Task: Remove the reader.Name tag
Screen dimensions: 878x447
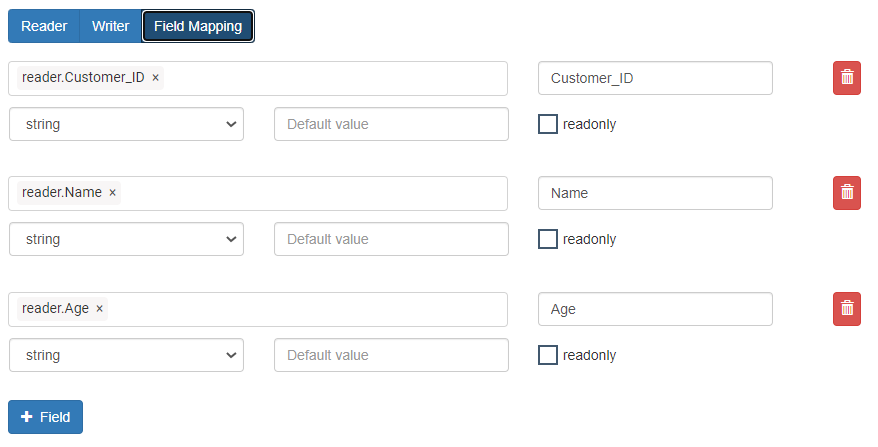Action: click(x=113, y=193)
